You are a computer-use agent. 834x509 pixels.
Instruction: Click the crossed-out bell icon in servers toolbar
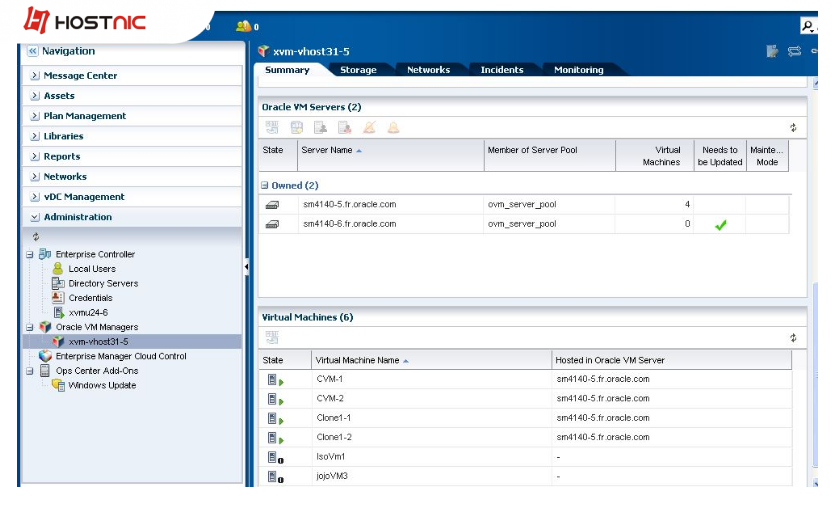[369, 128]
